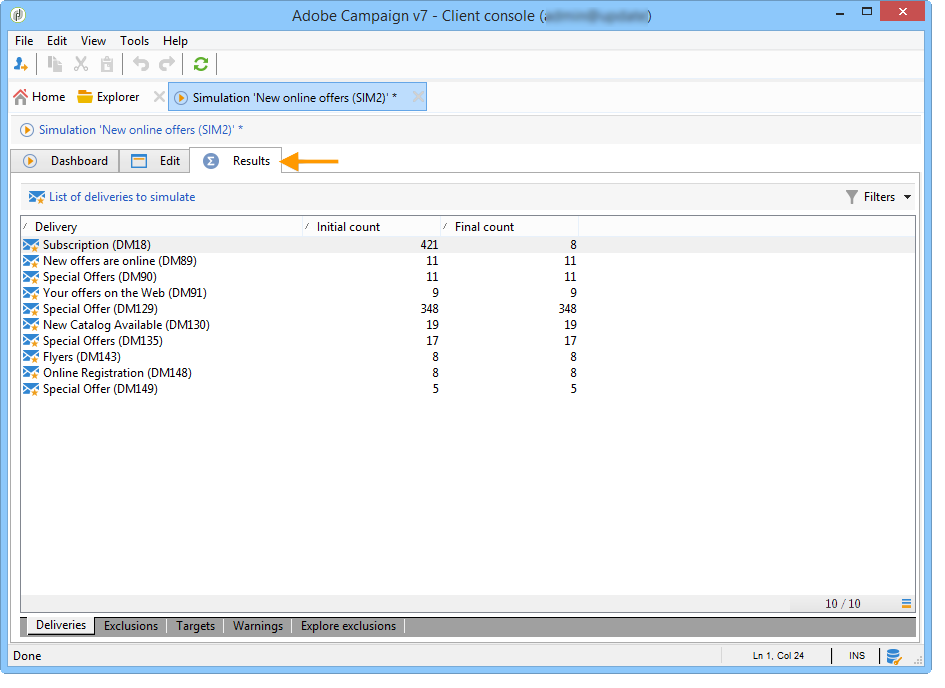Open the Explore exclusions tab

tap(348, 627)
